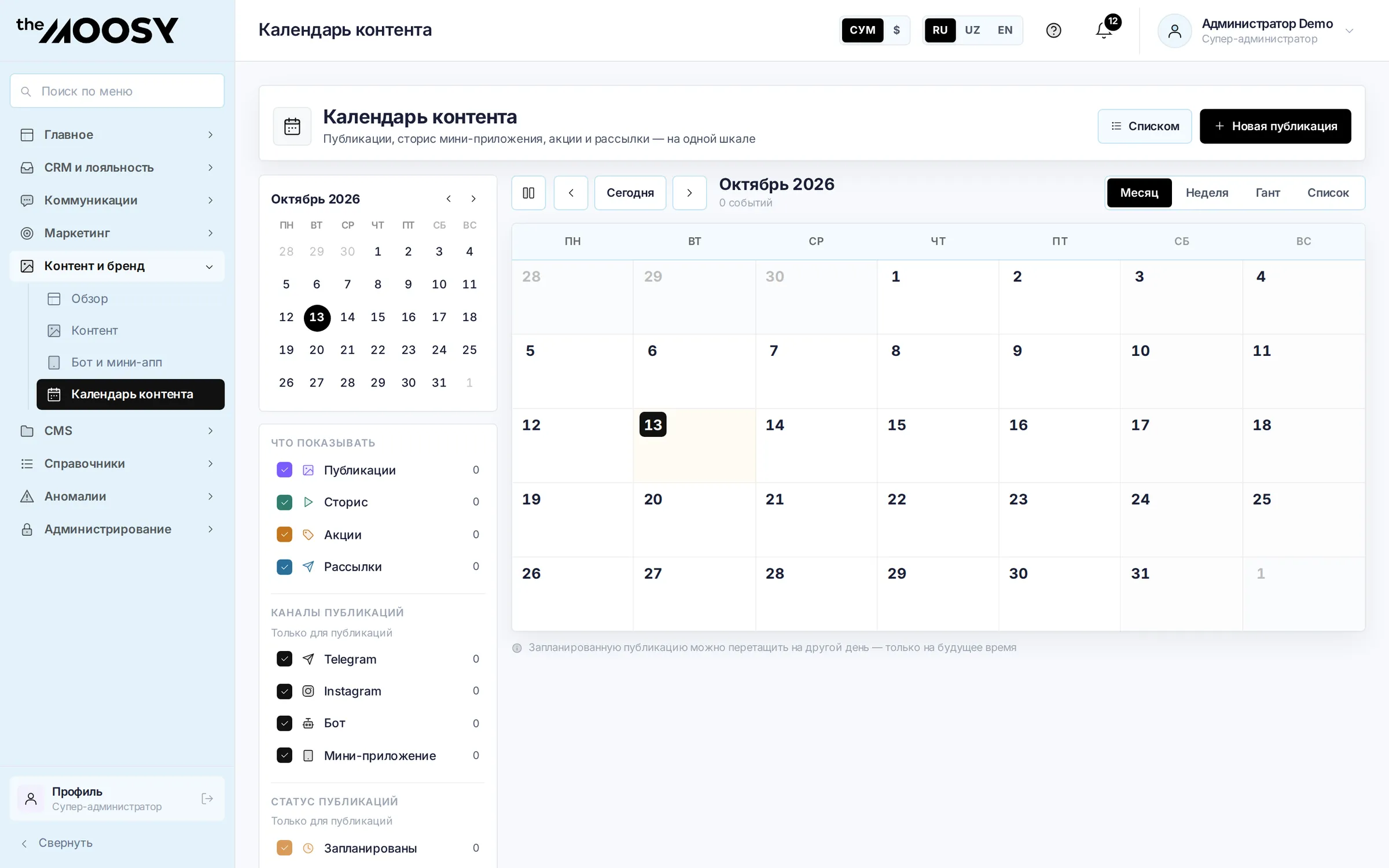1389x868 pixels.
Task: Go to next month in main calendar
Action: [x=689, y=193]
